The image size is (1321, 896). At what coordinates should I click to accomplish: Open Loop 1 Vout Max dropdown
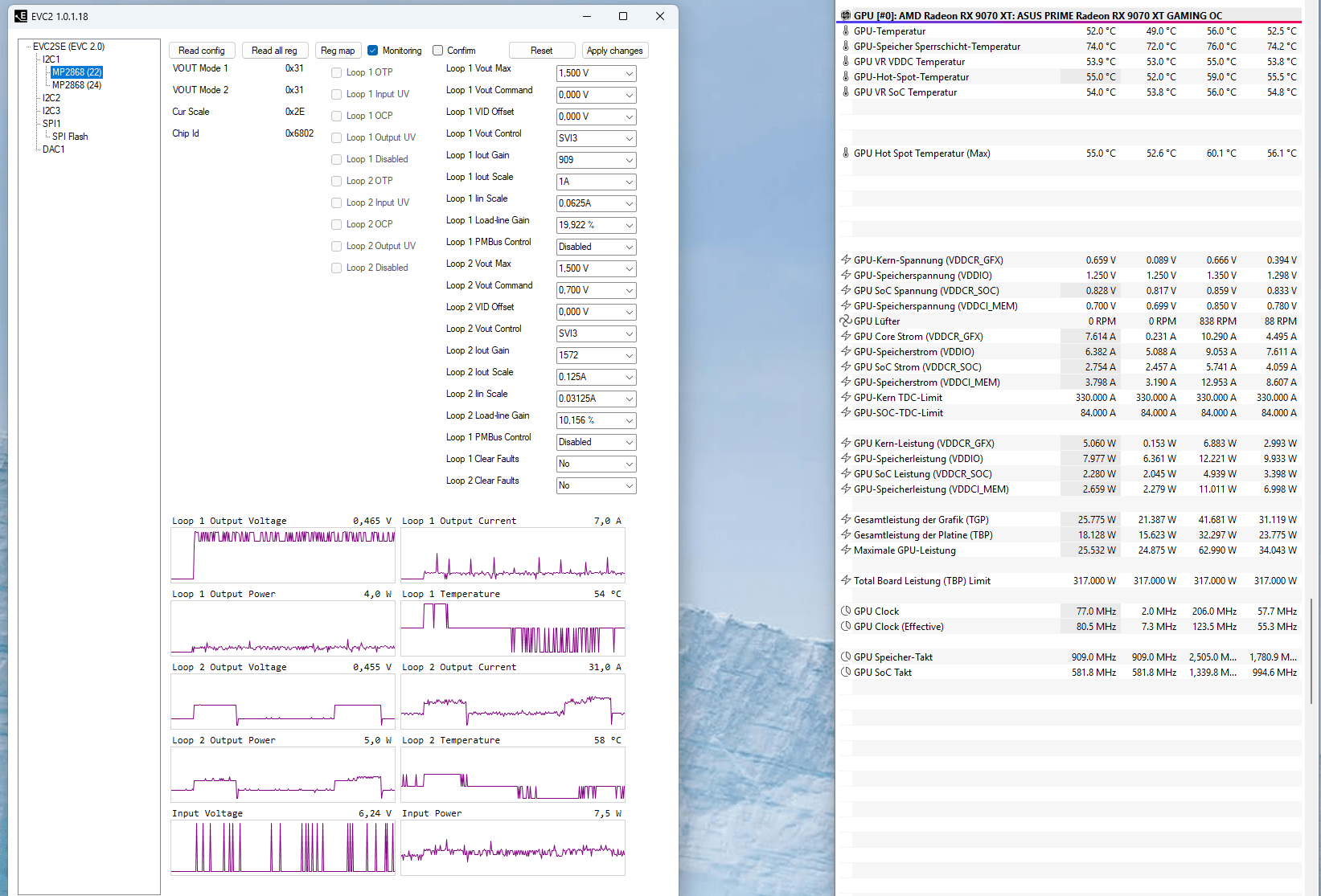point(597,73)
